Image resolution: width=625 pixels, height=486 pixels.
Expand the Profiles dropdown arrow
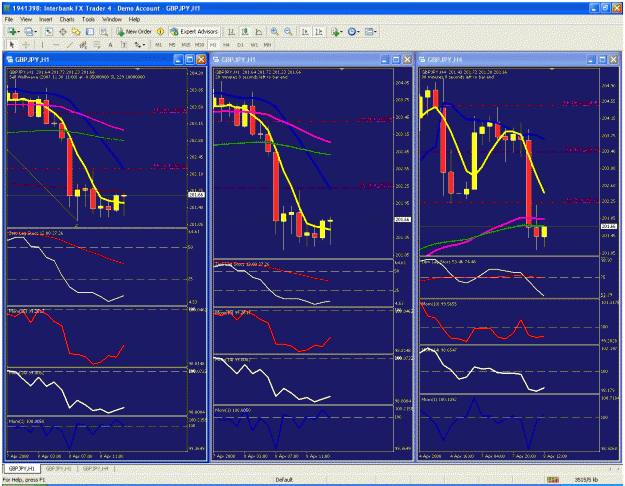pyautogui.click(x=35, y=32)
